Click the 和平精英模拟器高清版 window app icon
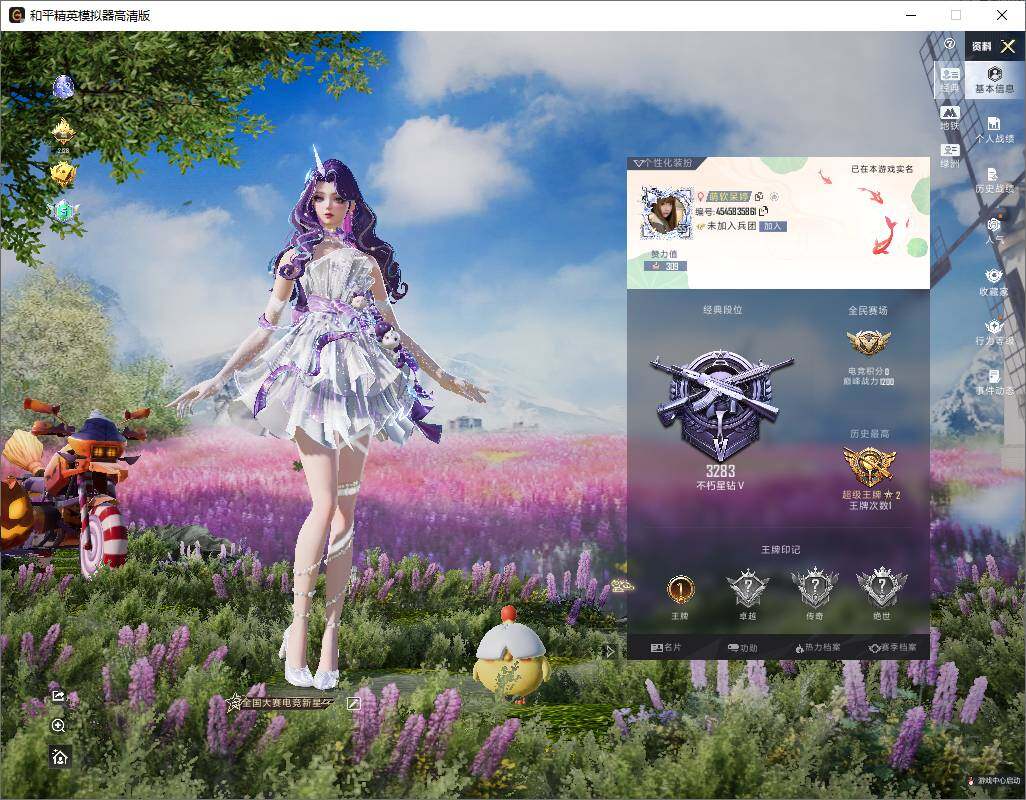This screenshot has height=800, width=1026. [16, 14]
